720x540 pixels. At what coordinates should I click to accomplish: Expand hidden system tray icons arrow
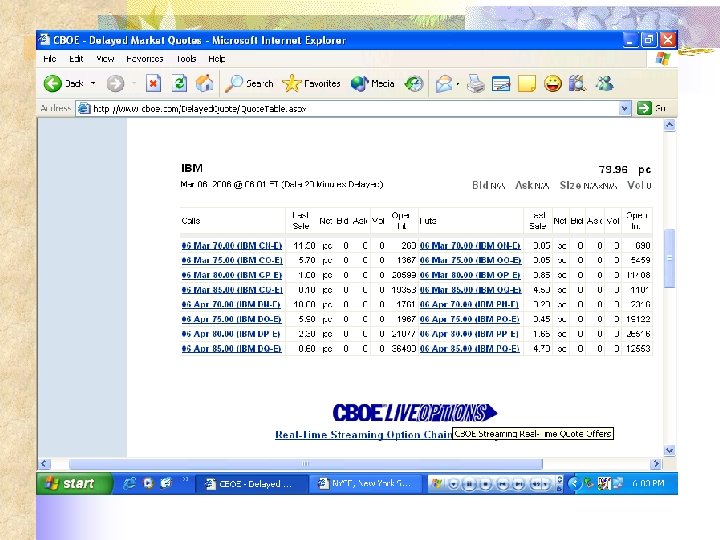(x=574, y=483)
